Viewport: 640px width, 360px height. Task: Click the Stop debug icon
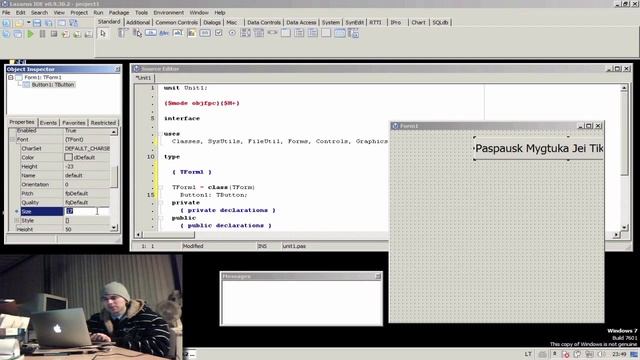click(54, 34)
